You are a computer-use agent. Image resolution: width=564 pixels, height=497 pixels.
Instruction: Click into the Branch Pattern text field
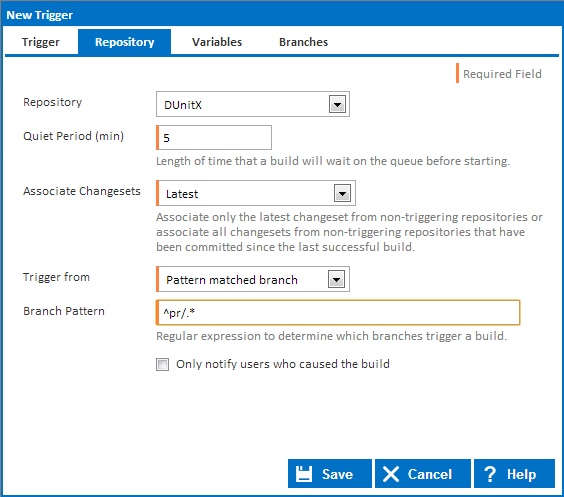click(338, 313)
